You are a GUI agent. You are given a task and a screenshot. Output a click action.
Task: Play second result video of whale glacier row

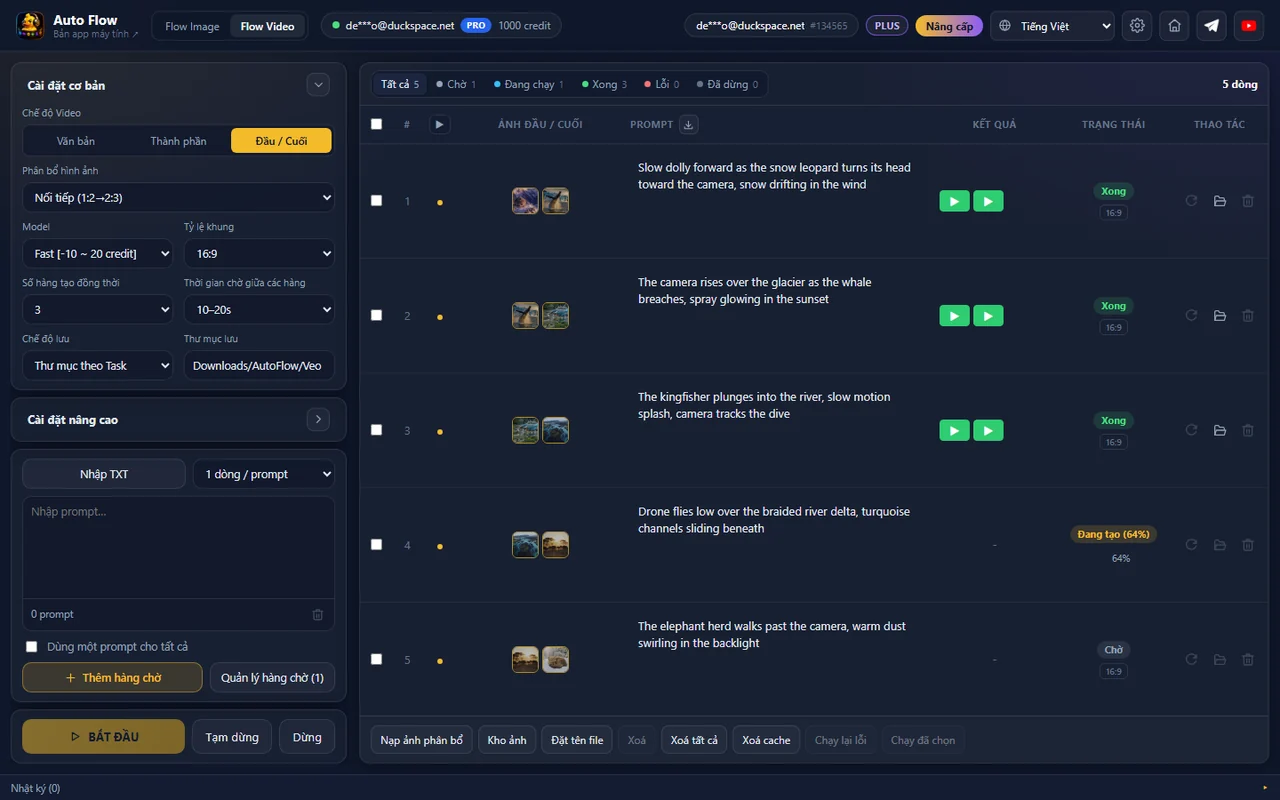pyautogui.click(x=988, y=316)
